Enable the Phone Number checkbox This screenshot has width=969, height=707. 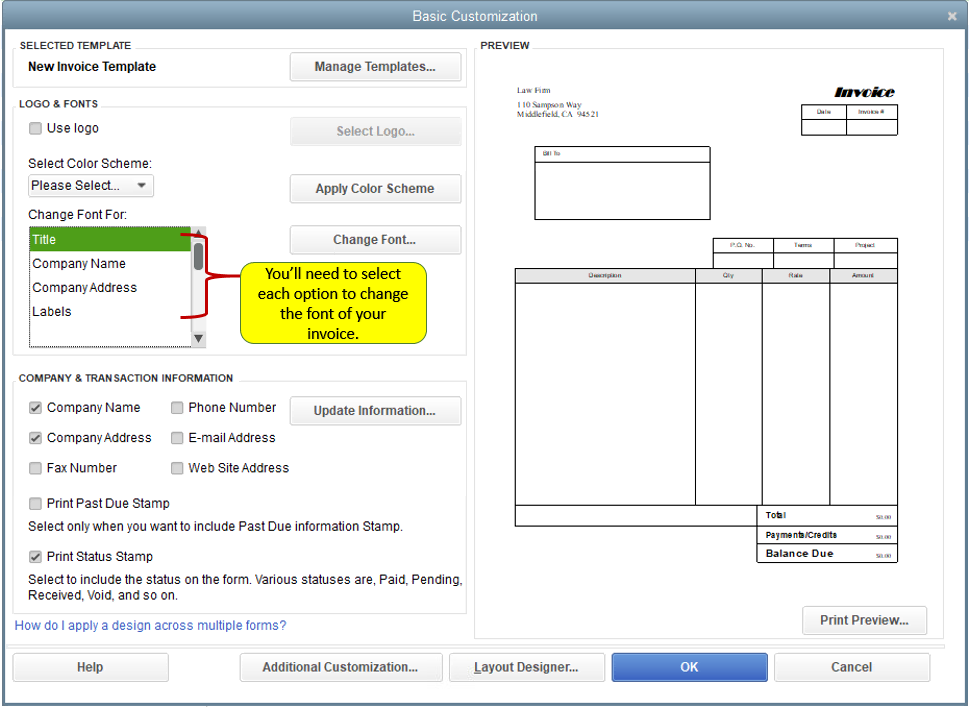pos(177,408)
